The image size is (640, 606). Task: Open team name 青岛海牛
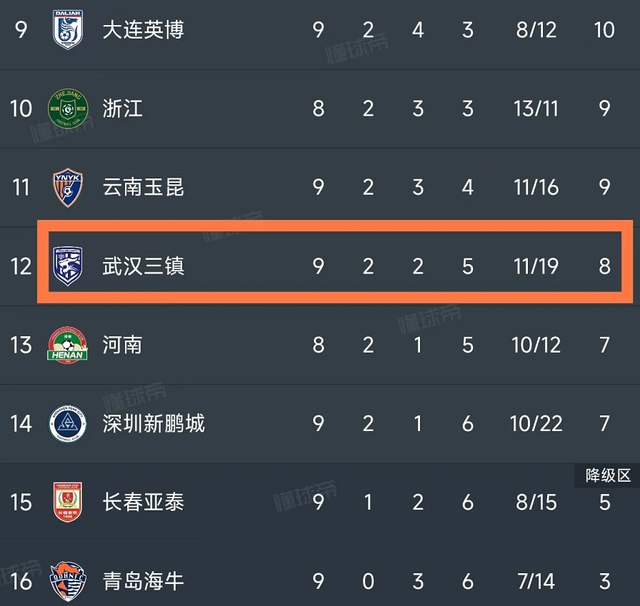coord(143,580)
